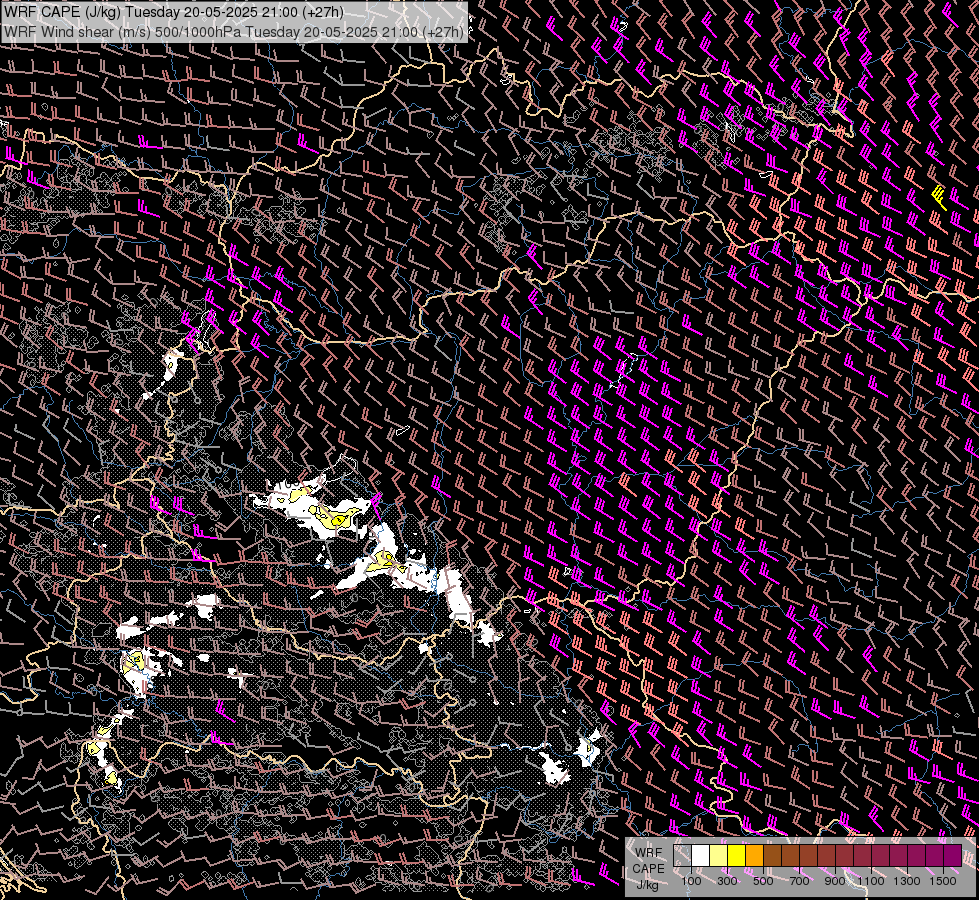Select the empty first legend swatch
Image resolution: width=979 pixels, height=900 pixels.
coord(682,856)
